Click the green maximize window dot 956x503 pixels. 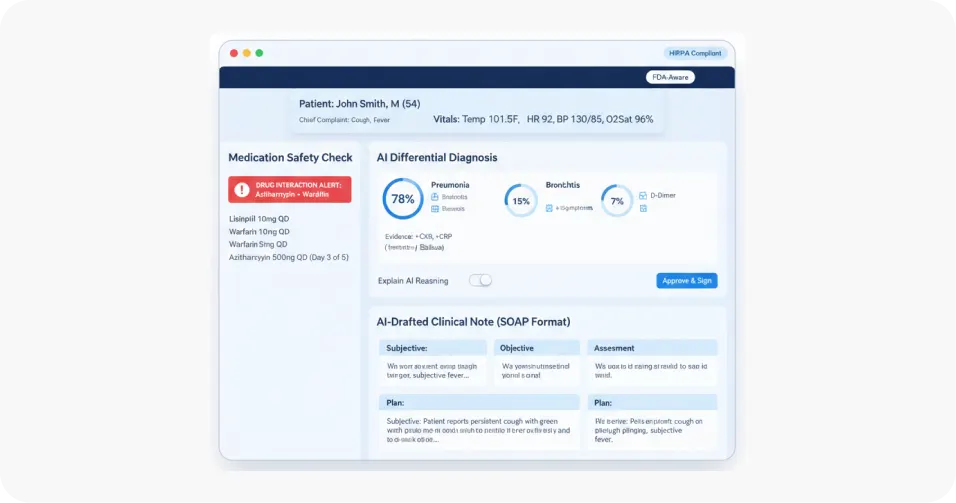(x=259, y=53)
